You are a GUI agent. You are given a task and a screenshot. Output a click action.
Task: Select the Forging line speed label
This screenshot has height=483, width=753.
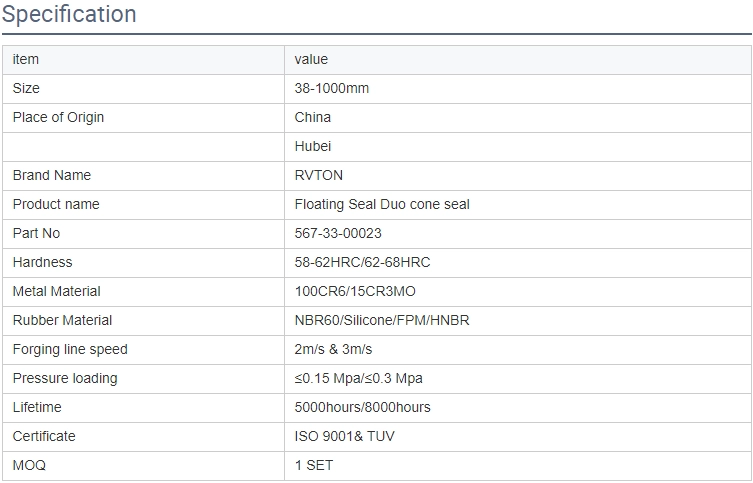pos(70,350)
